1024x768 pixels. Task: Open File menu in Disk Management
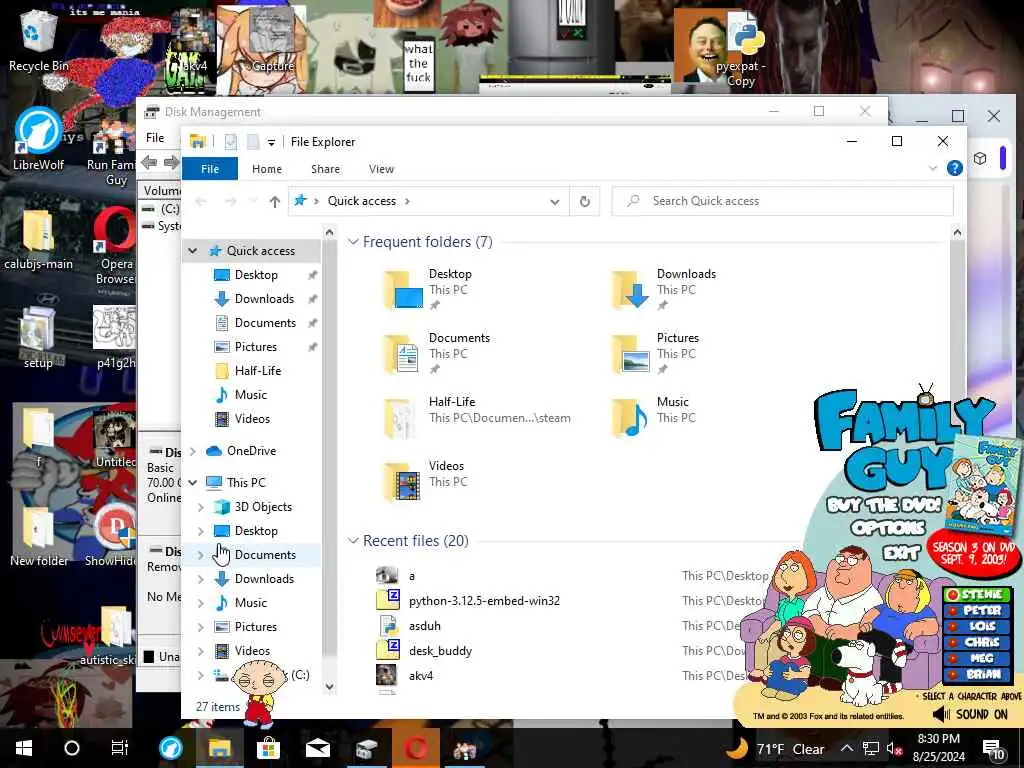tap(155, 138)
